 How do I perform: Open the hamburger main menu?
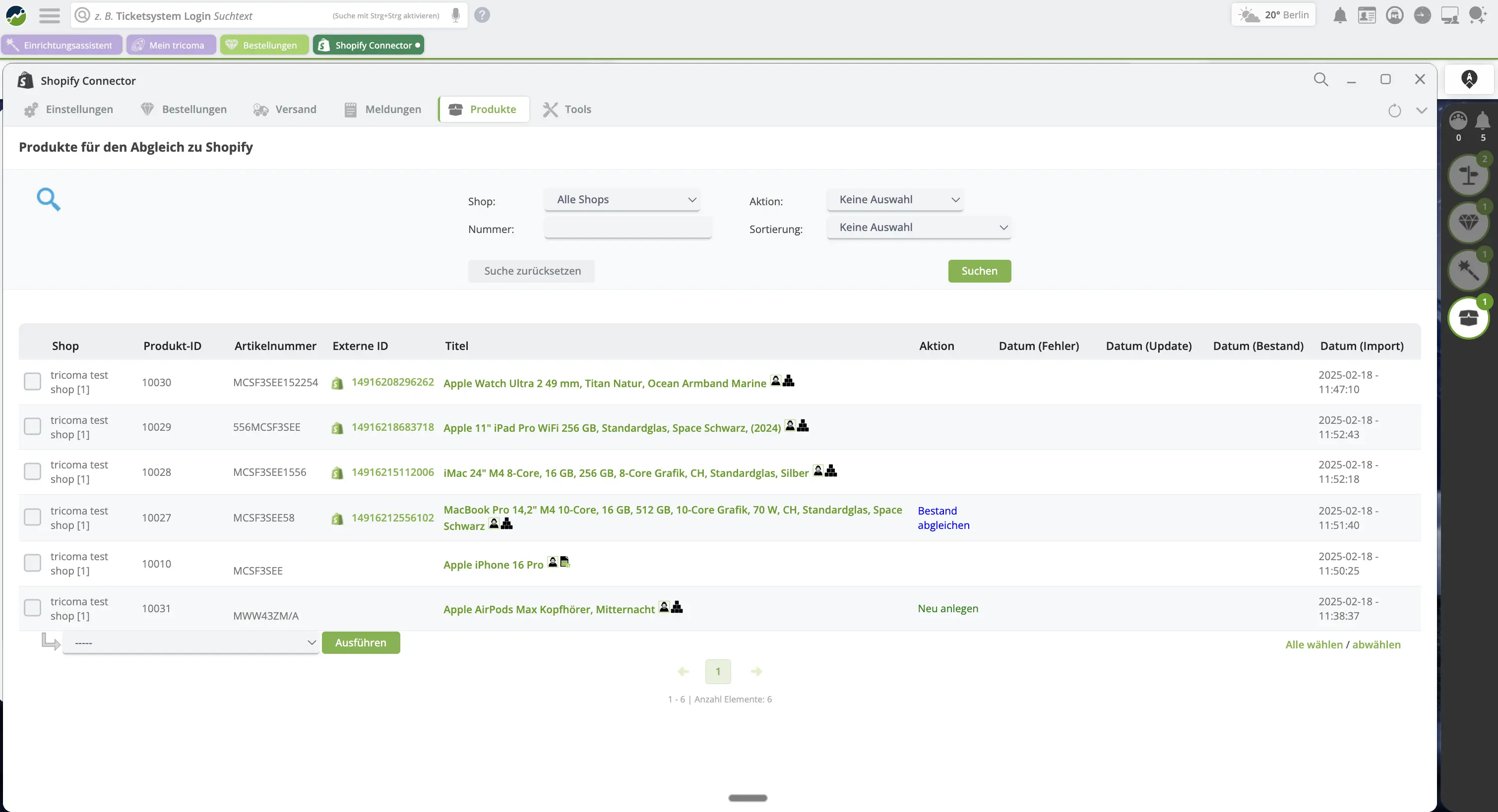pos(50,15)
